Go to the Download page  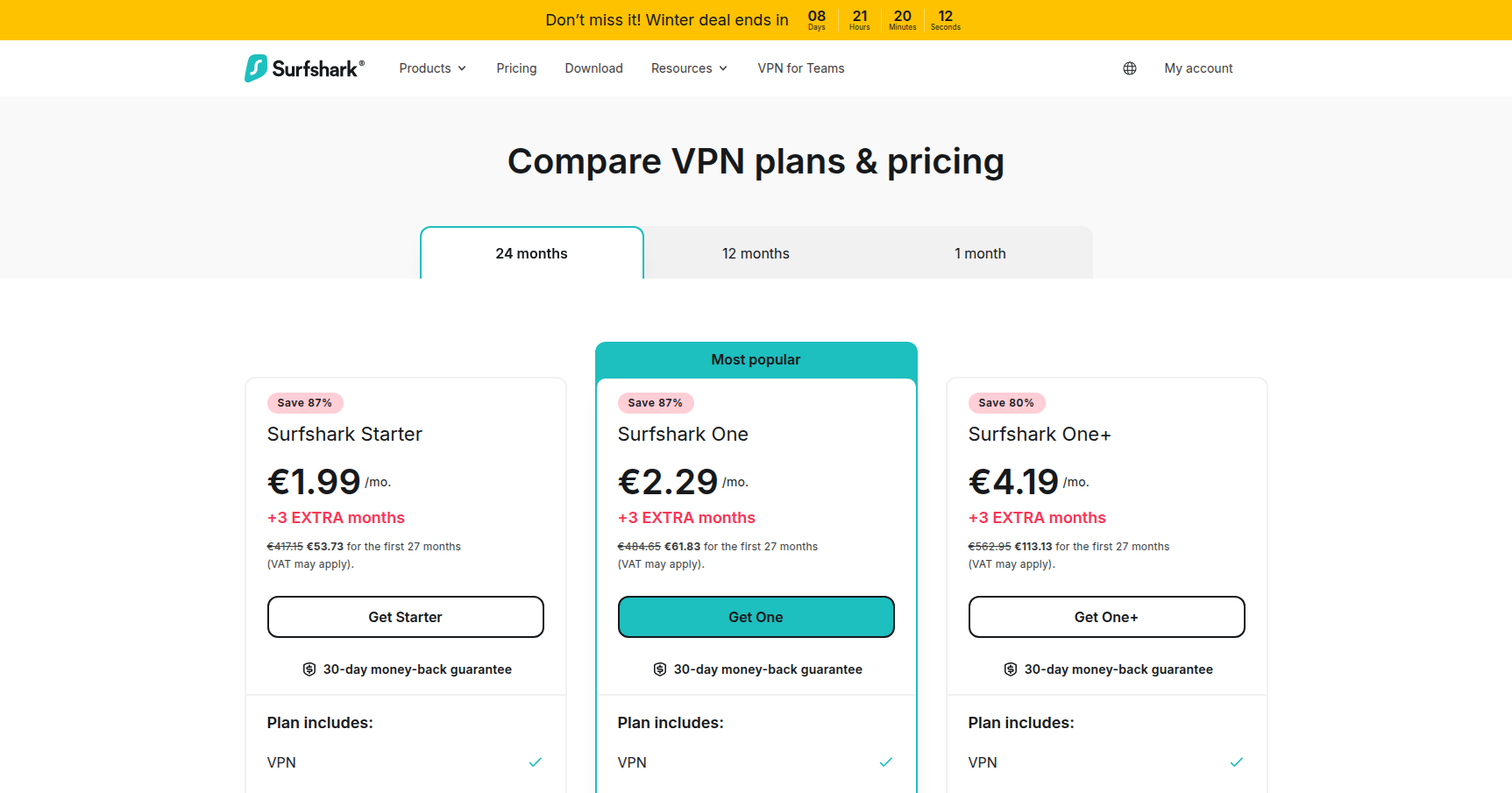(x=593, y=68)
